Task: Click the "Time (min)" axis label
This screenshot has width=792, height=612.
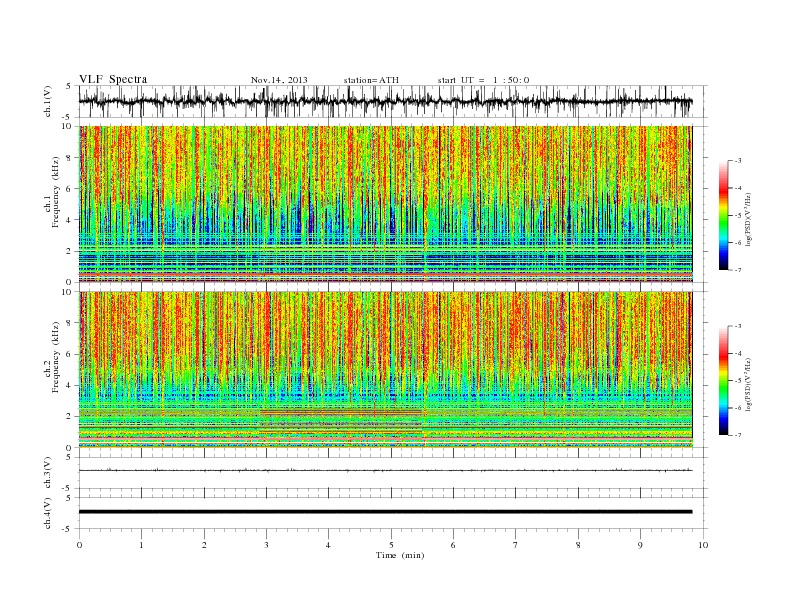Action: (x=400, y=555)
